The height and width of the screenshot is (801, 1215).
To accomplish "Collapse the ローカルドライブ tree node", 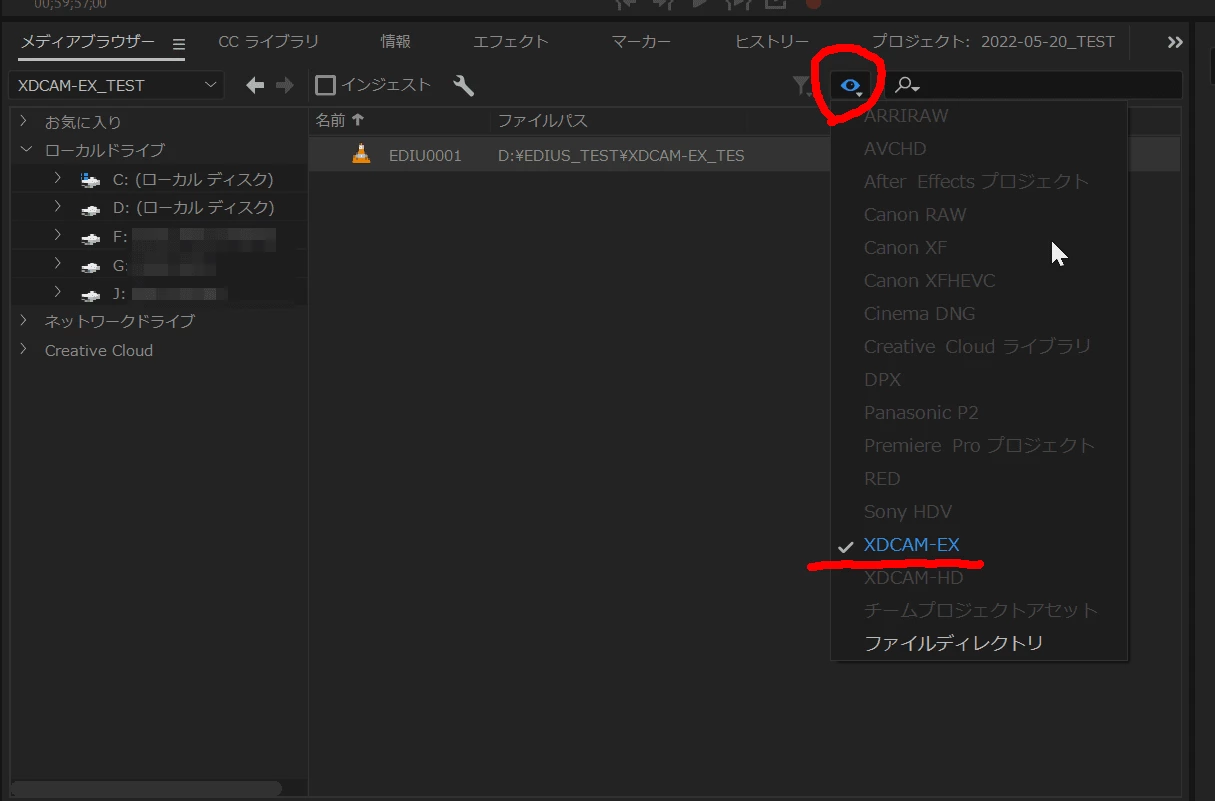I will [24, 150].
